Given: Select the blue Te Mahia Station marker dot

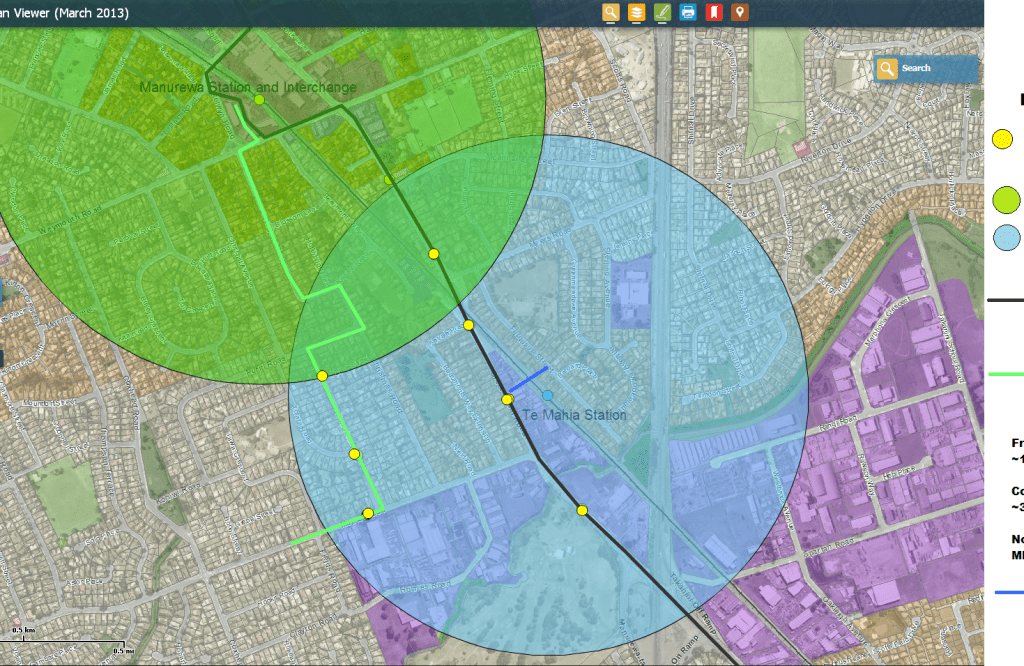Looking at the screenshot, I should coord(547,396).
